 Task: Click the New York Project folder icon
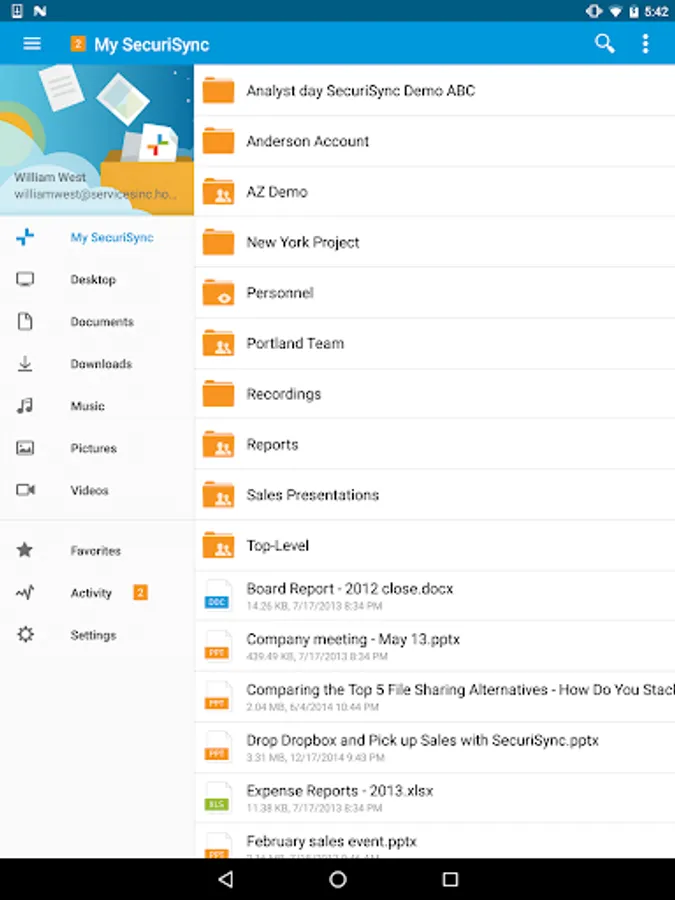[x=219, y=242]
